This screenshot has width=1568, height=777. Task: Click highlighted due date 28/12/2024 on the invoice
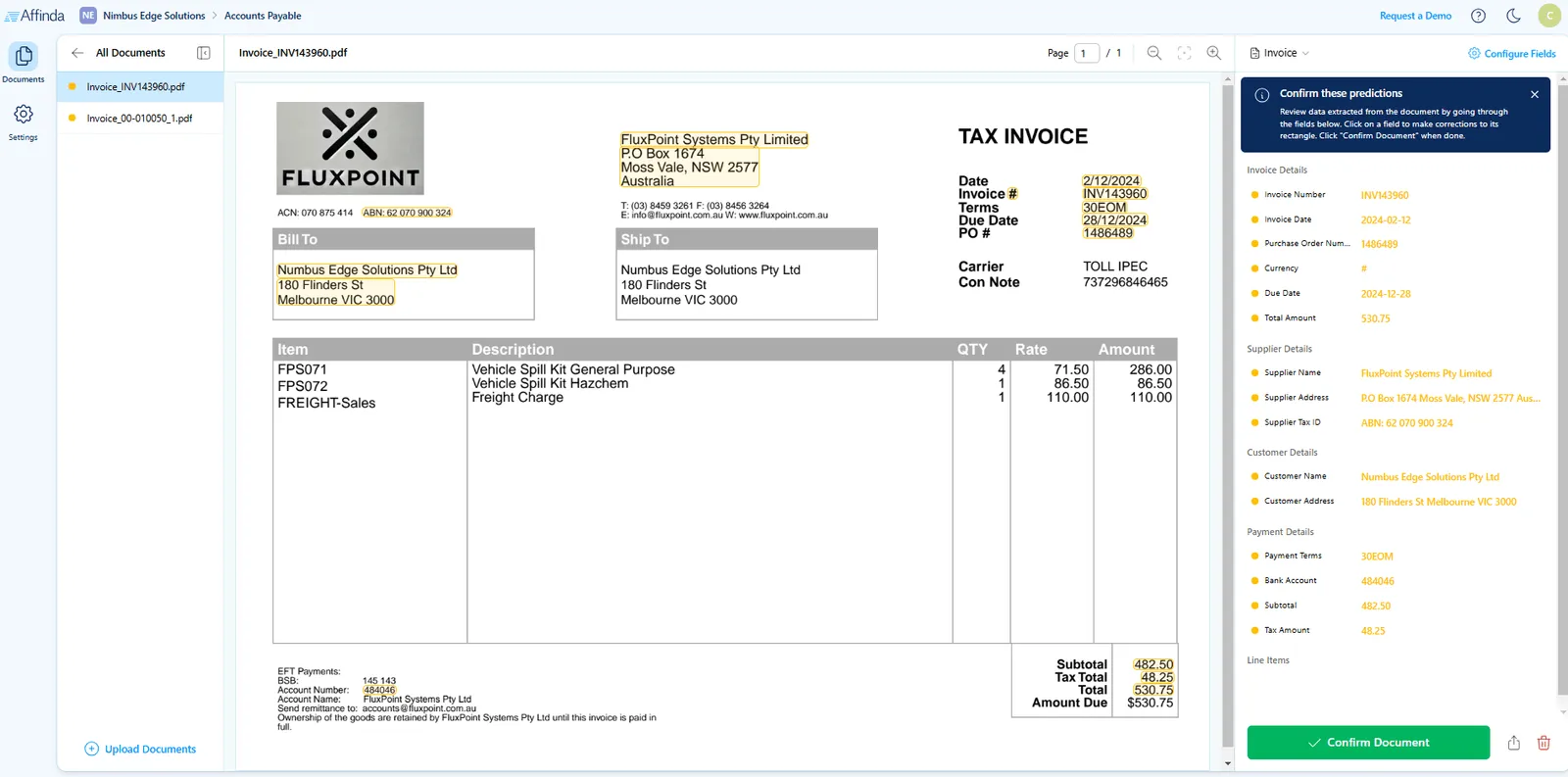tap(1114, 219)
